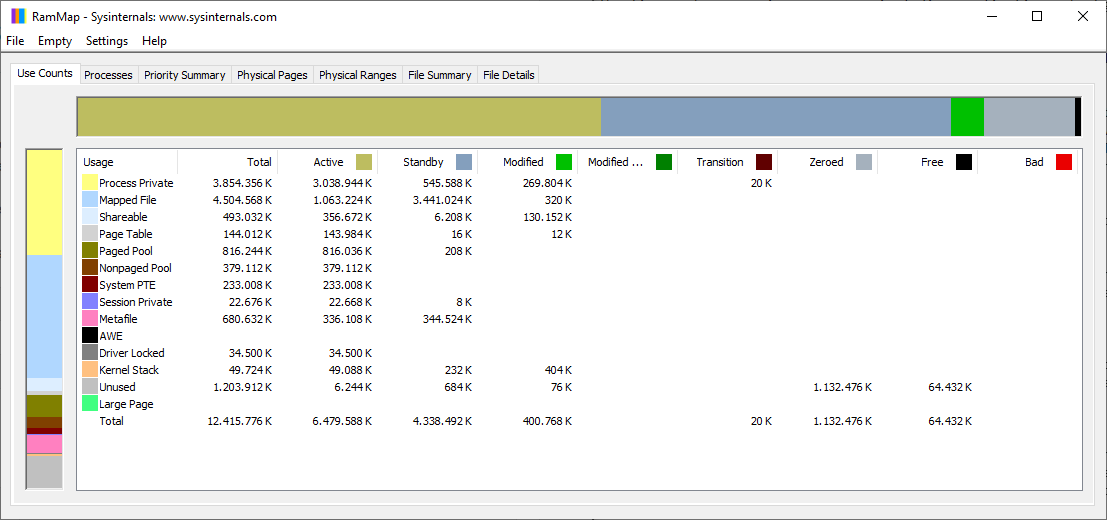Select the Driver Locked row label

click(131, 353)
